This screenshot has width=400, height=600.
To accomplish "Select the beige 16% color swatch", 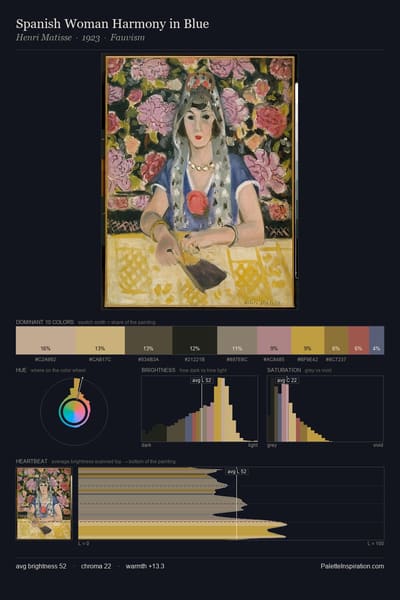I will [46, 340].
